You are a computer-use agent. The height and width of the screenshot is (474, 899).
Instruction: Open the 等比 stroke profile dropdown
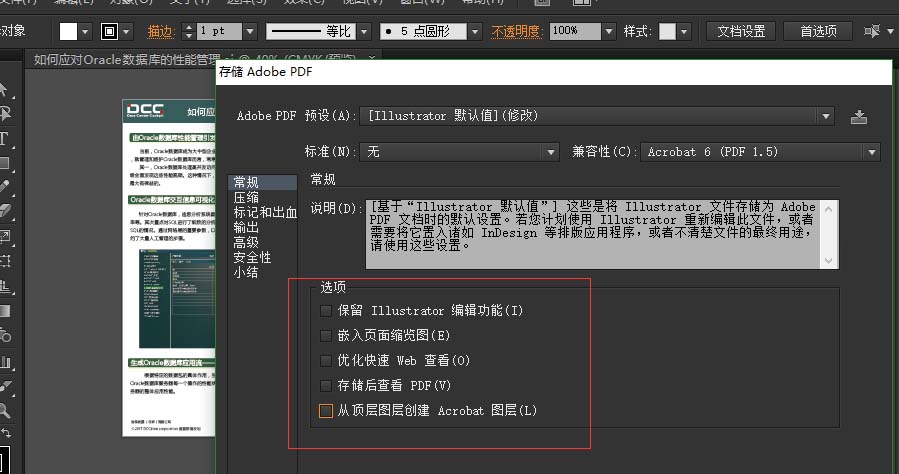364,32
